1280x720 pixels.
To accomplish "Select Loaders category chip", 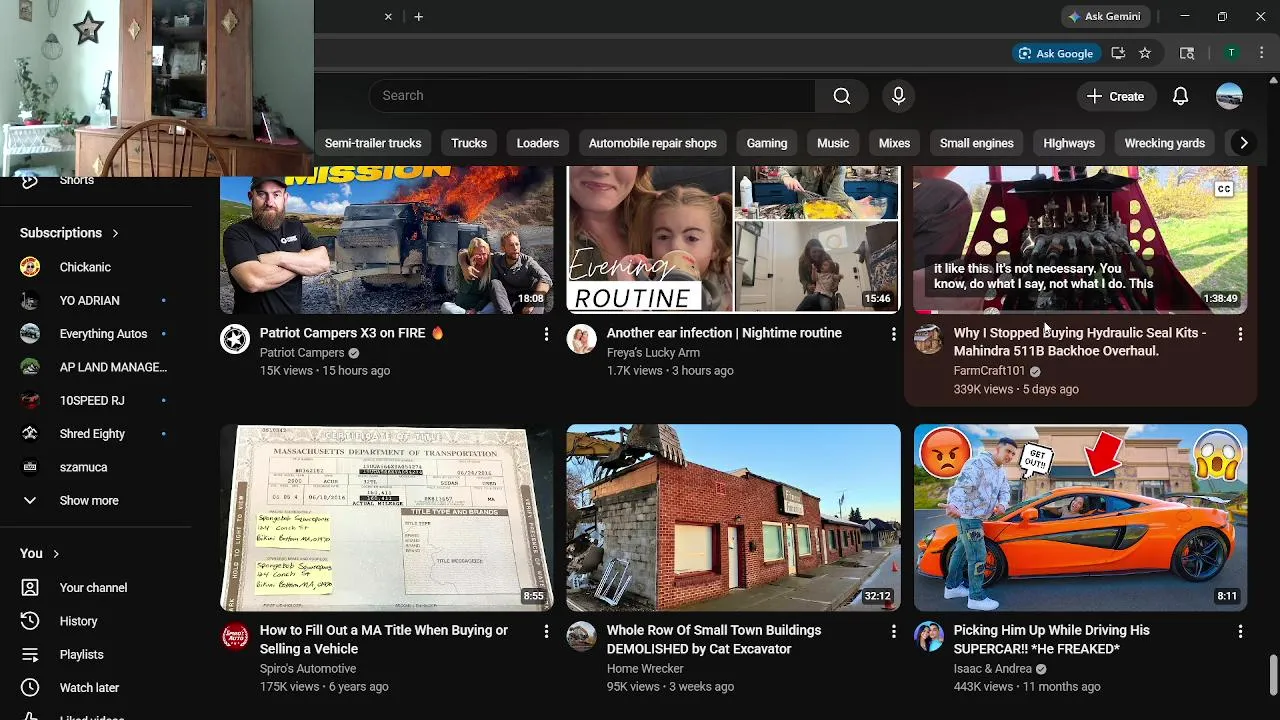I will click(538, 143).
